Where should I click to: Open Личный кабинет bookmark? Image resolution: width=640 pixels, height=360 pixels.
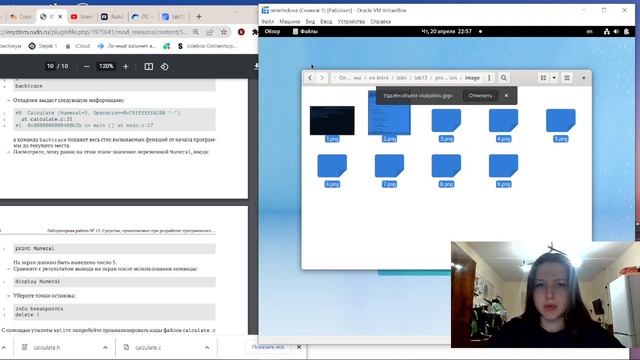coord(127,46)
